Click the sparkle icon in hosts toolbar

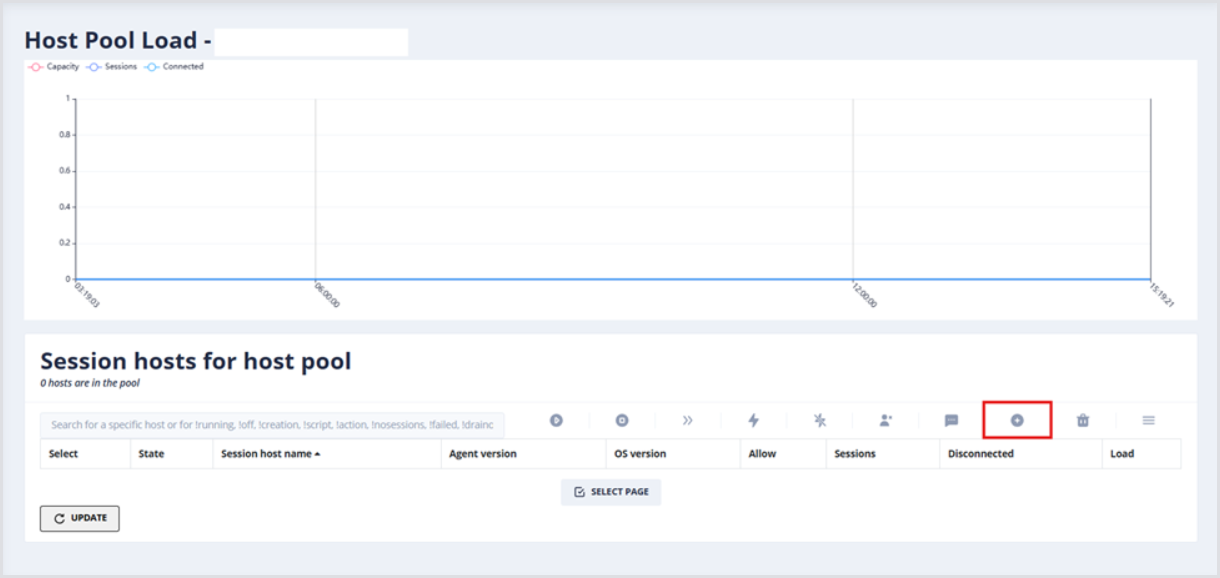point(820,421)
